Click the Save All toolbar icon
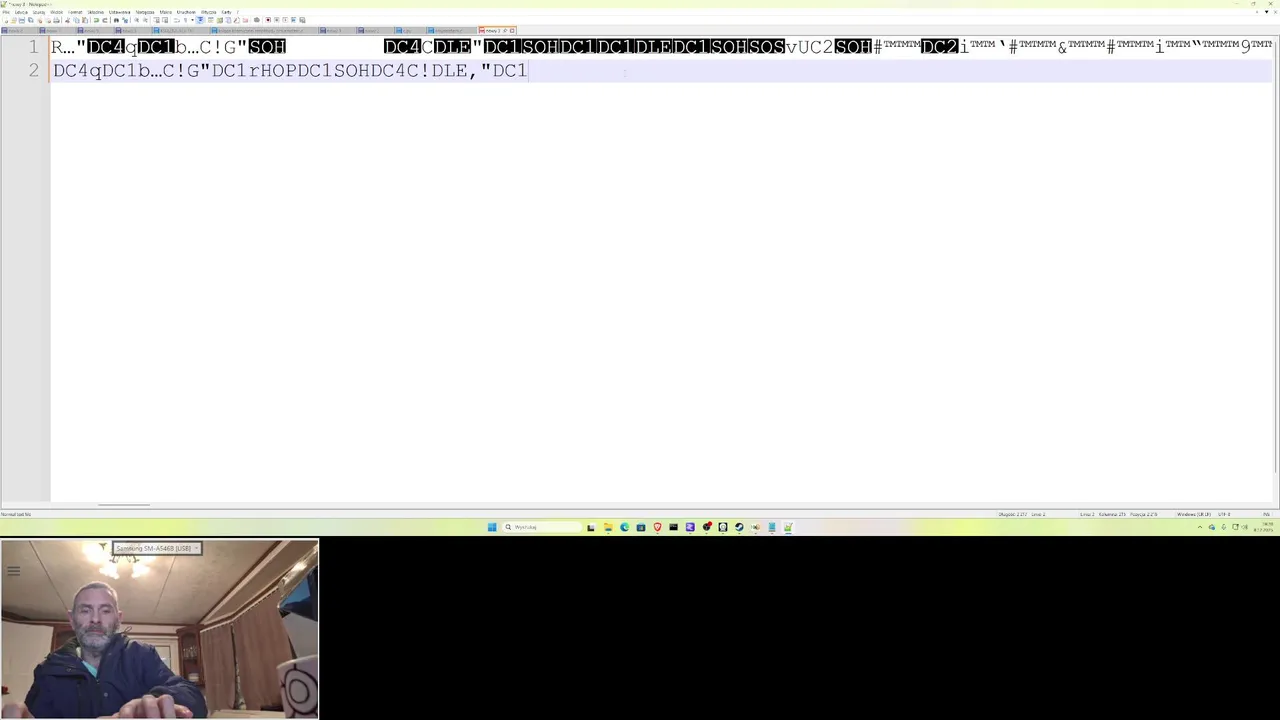This screenshot has height=720, width=1280. (31, 20)
